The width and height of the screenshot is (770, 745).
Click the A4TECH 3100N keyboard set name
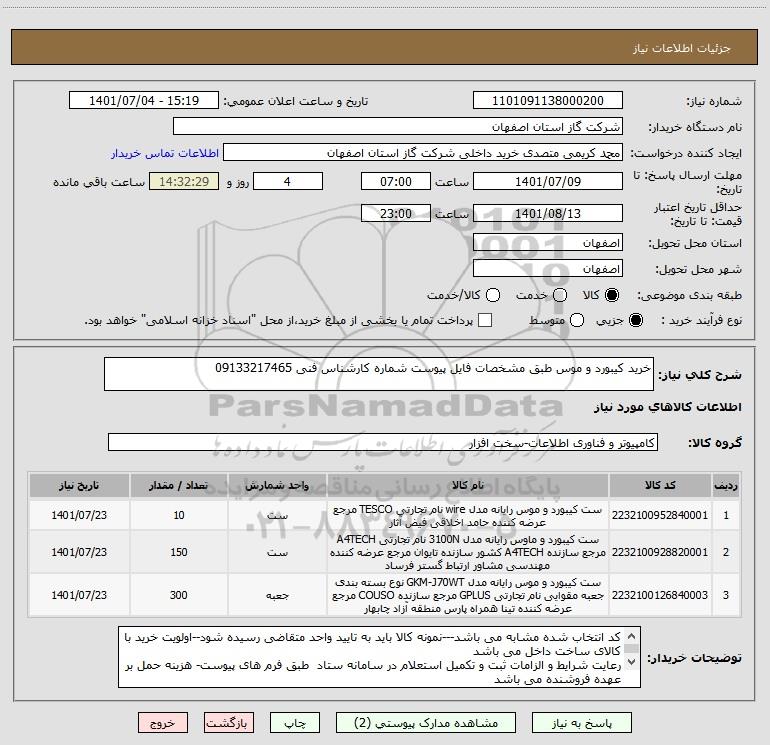tap(468, 552)
